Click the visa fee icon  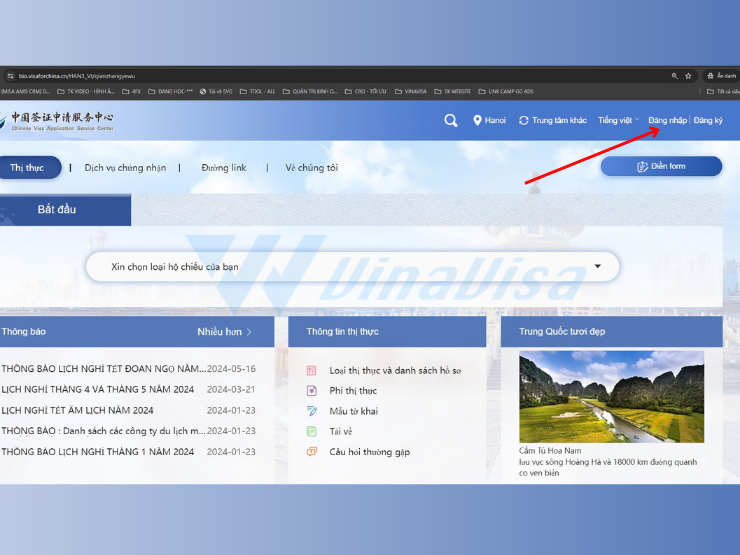click(311, 391)
